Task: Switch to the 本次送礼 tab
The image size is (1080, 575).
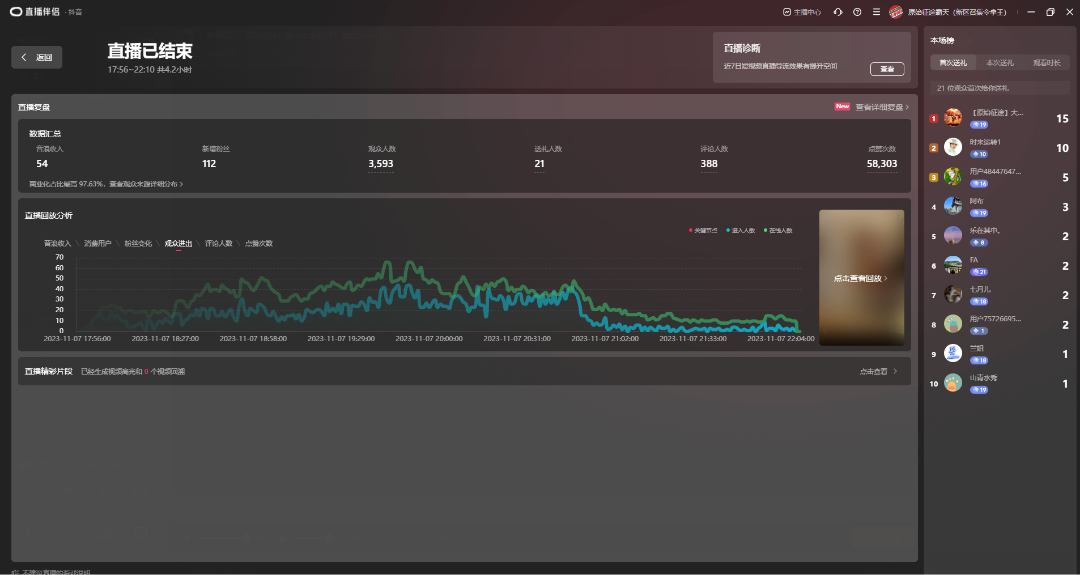Action: click(x=999, y=63)
